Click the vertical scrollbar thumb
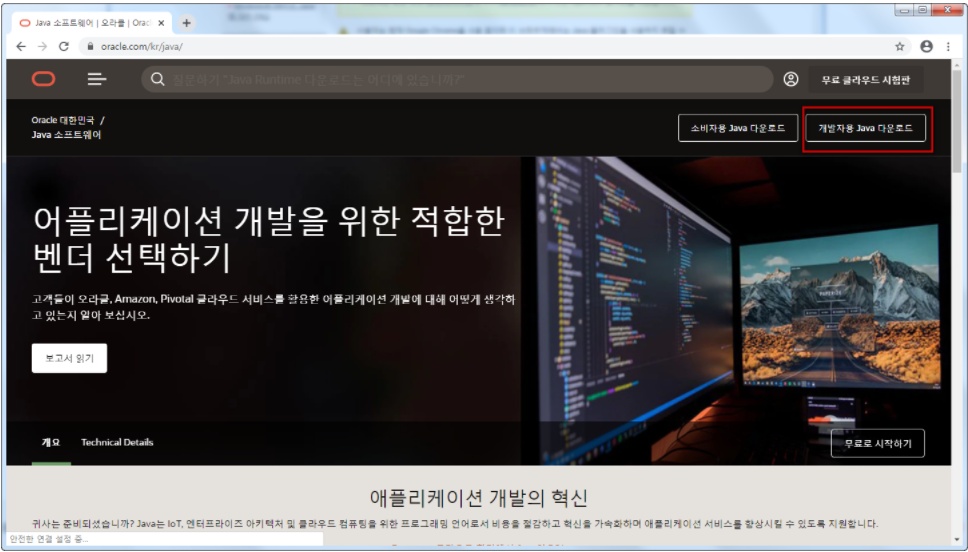This screenshot has height=552, width=968. pyautogui.click(x=957, y=120)
